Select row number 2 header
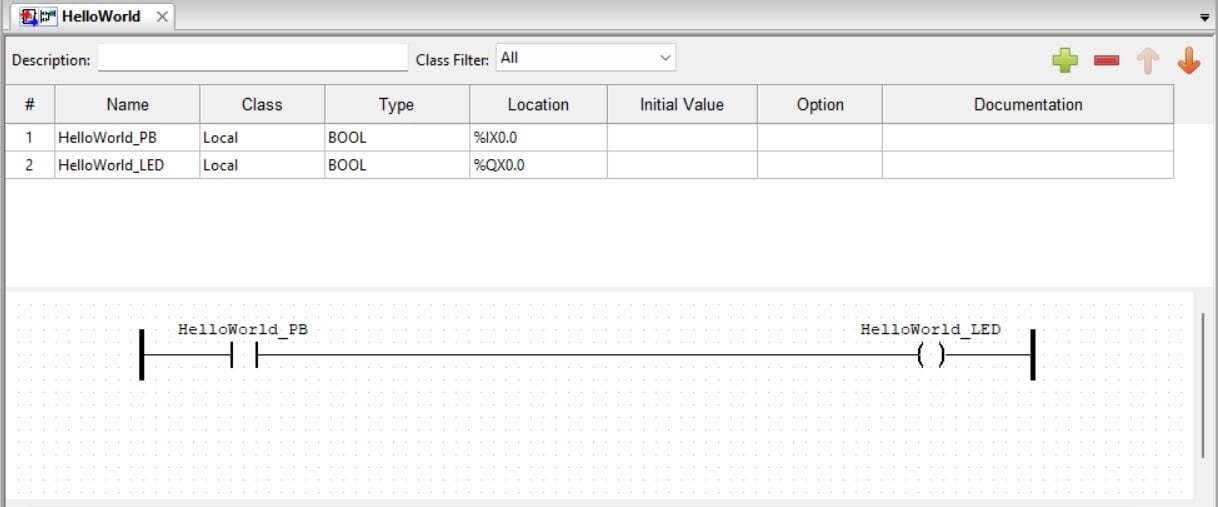1218x507 pixels. pos(30,165)
